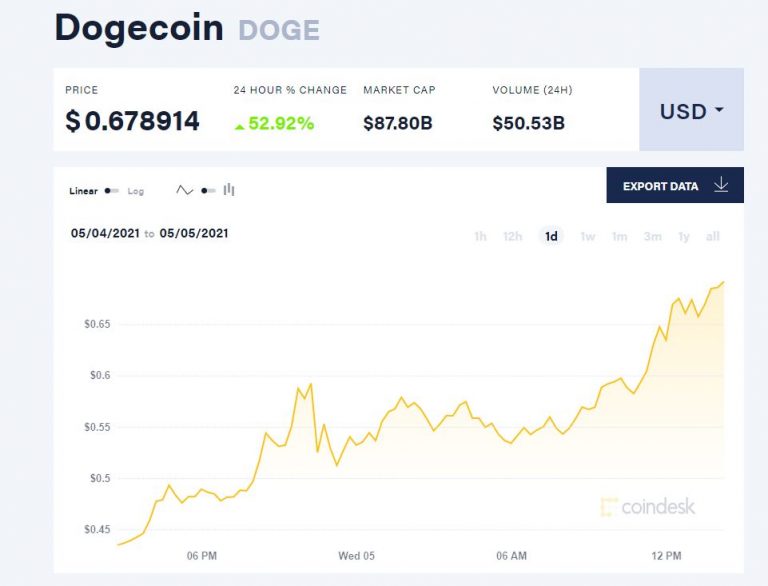Screen dimensions: 768x586
Task: Open the USD currency dropdown
Action: (691, 111)
